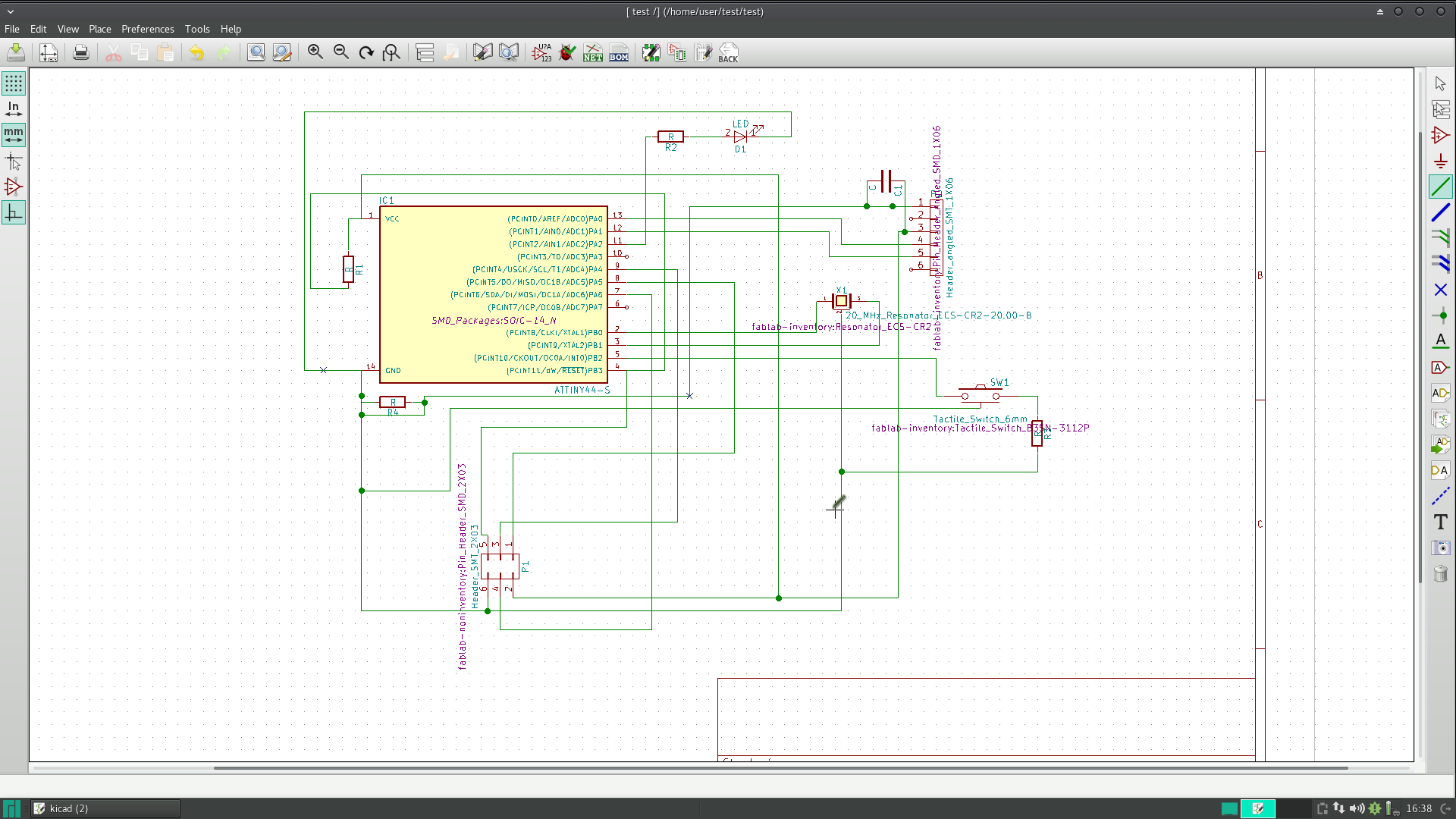Screen dimensions: 1456x819
Task: Select the Place junction tool
Action: coord(1441,315)
